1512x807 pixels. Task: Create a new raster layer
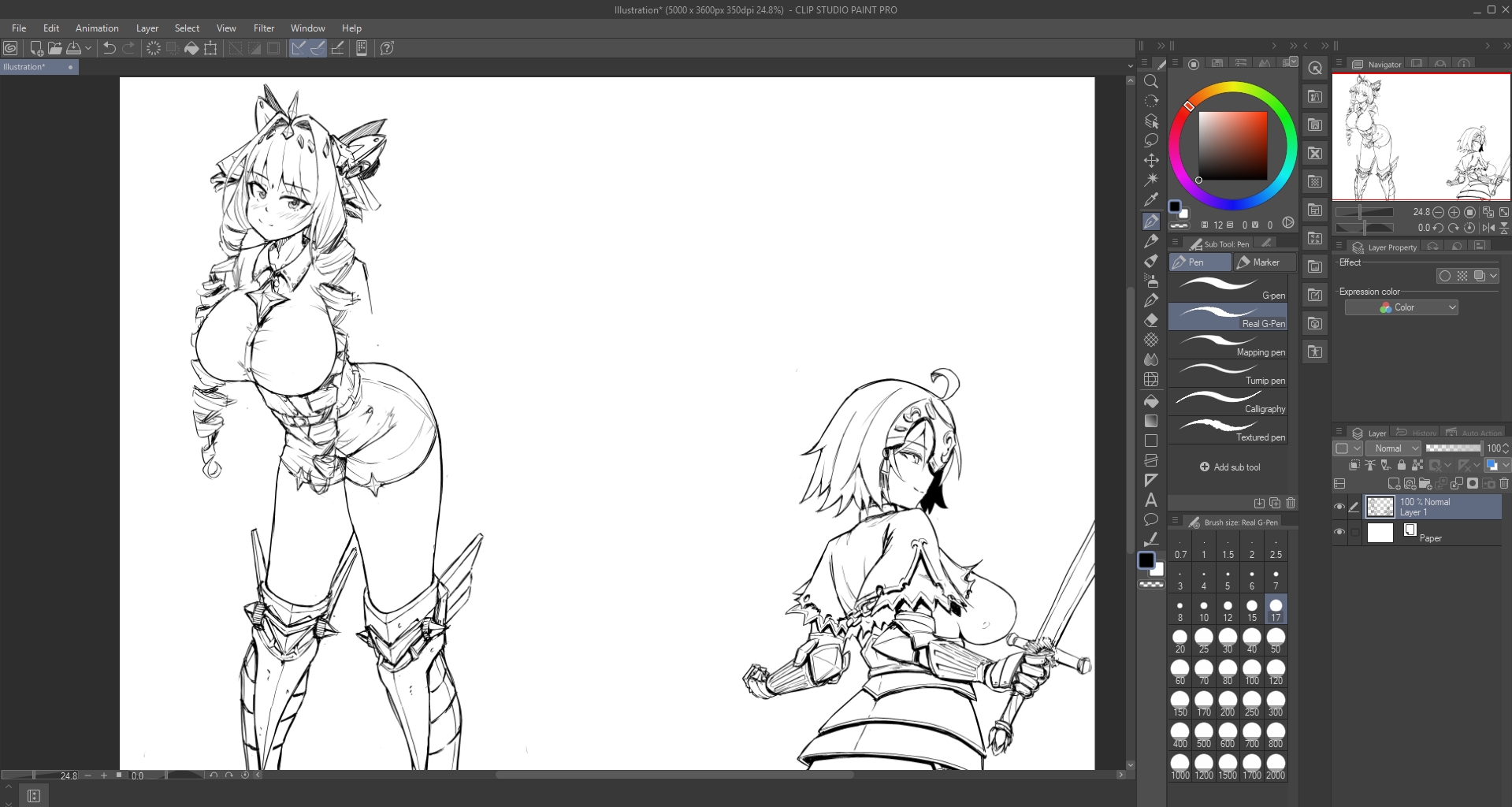(x=1394, y=483)
